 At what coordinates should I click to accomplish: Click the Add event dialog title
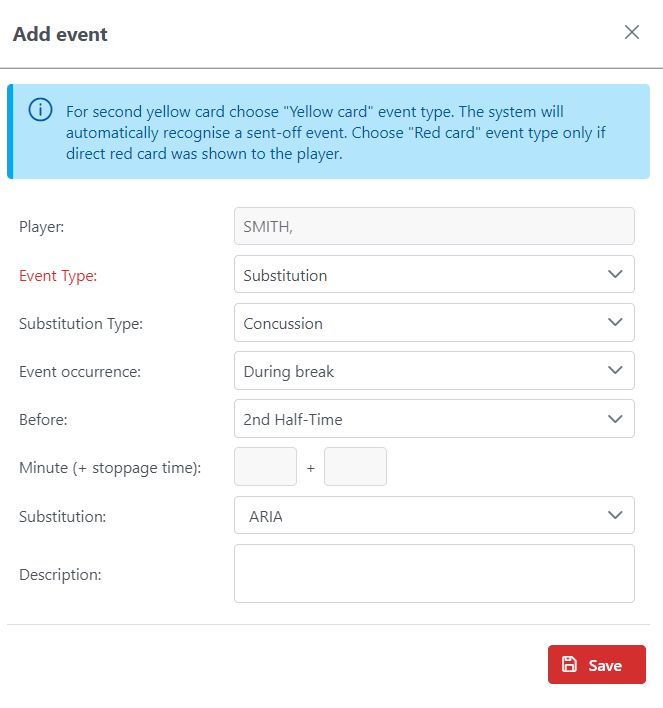click(x=60, y=34)
